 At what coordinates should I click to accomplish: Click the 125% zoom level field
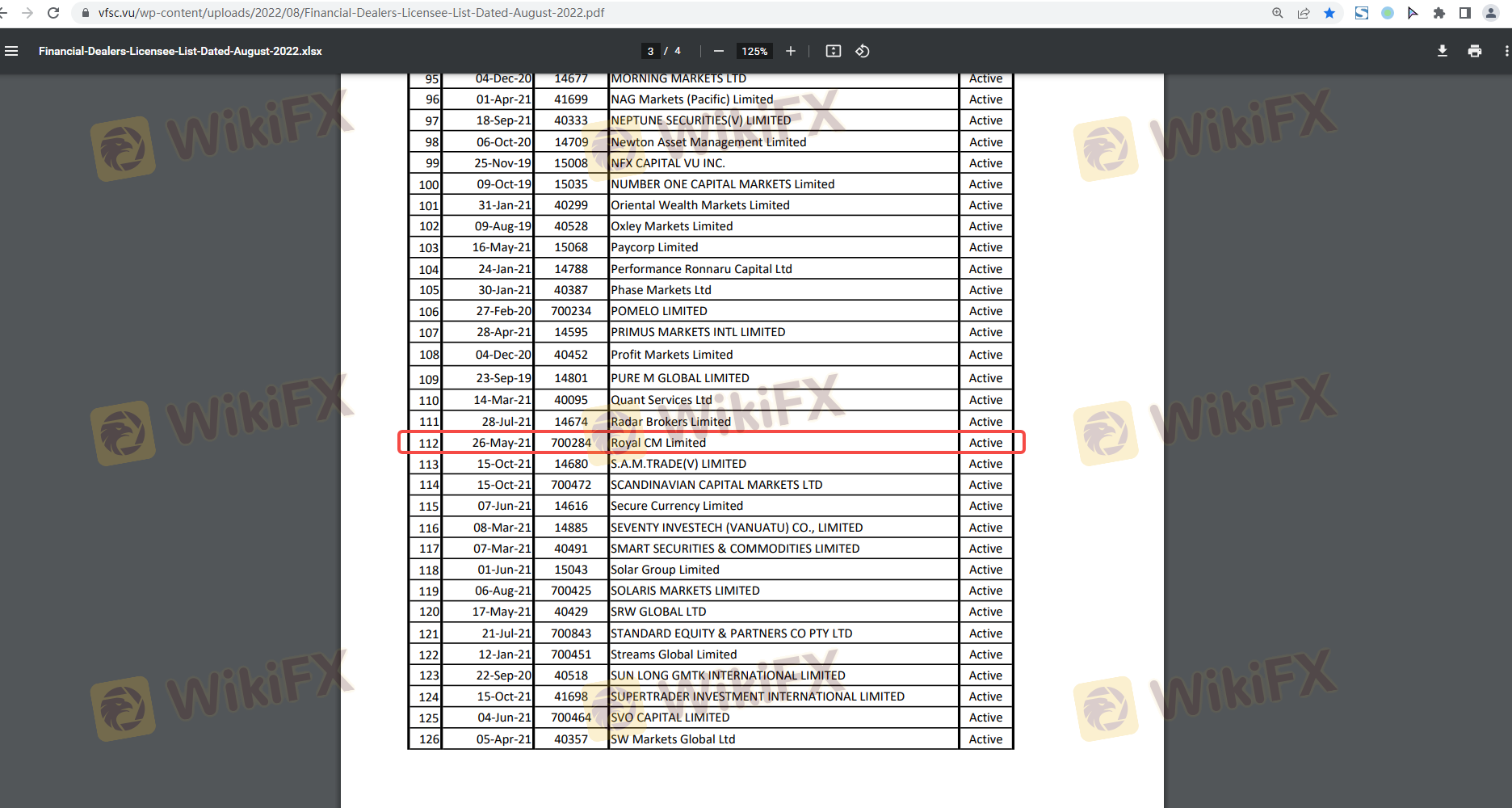pos(754,51)
